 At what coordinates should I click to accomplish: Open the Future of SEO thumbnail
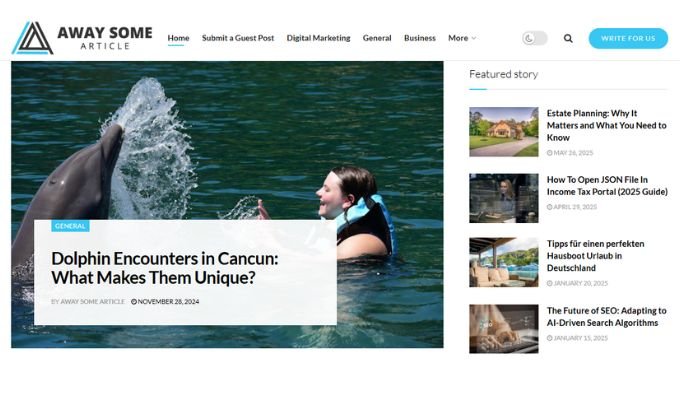point(503,329)
